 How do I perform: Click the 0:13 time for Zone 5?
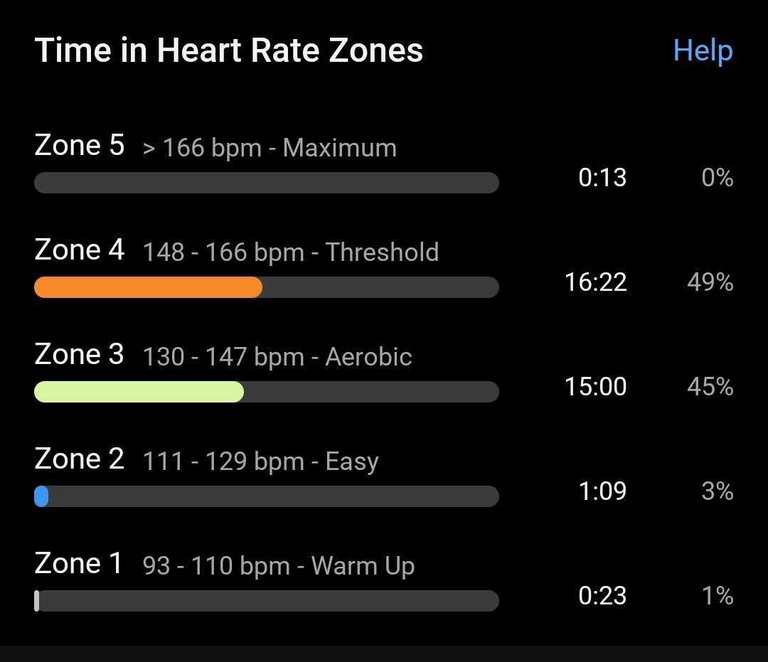pyautogui.click(x=602, y=178)
